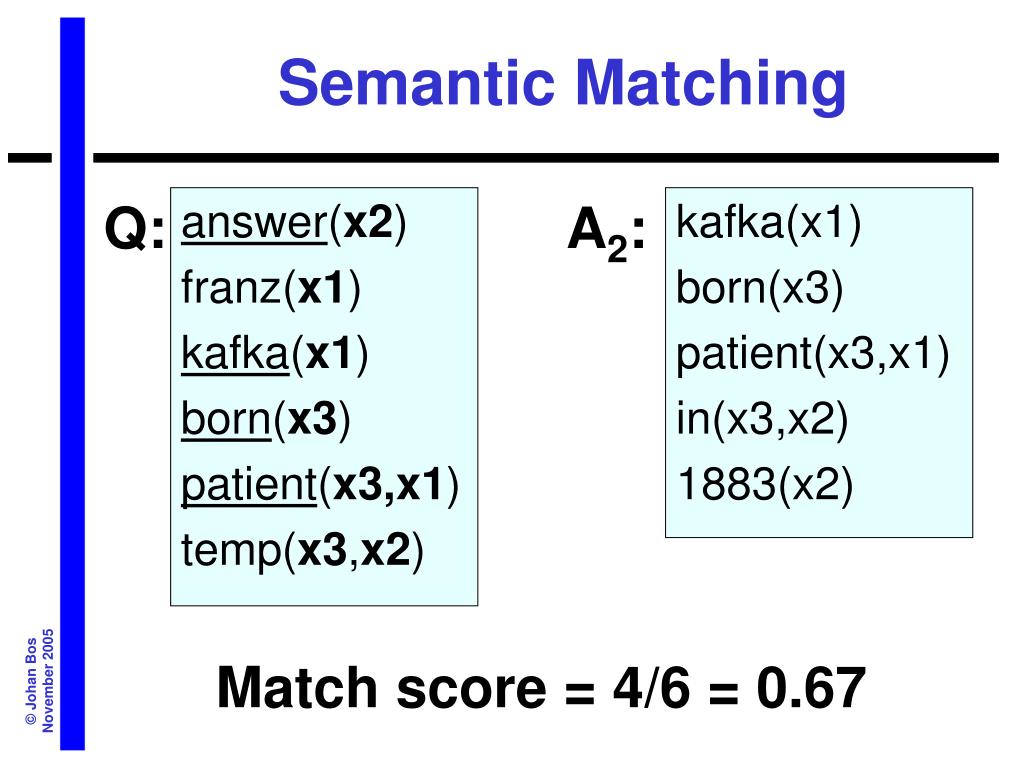The image size is (1024, 768).
Task: Select patient(x3,x1) in the A2 box
Action: (x=812, y=355)
